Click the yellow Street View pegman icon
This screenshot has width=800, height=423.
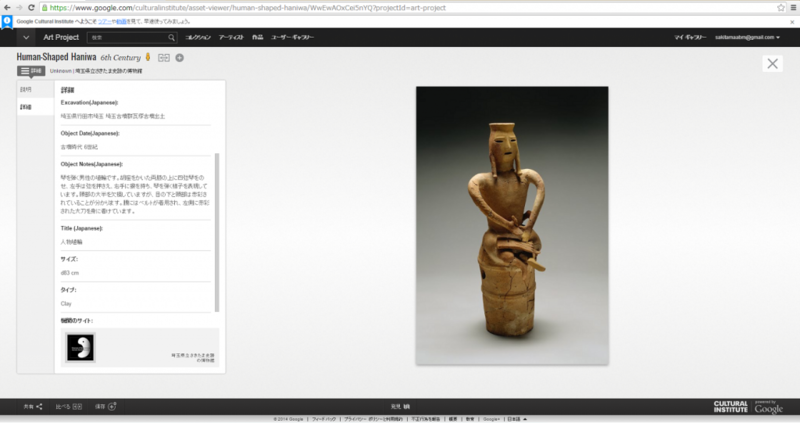pyautogui.click(x=148, y=57)
